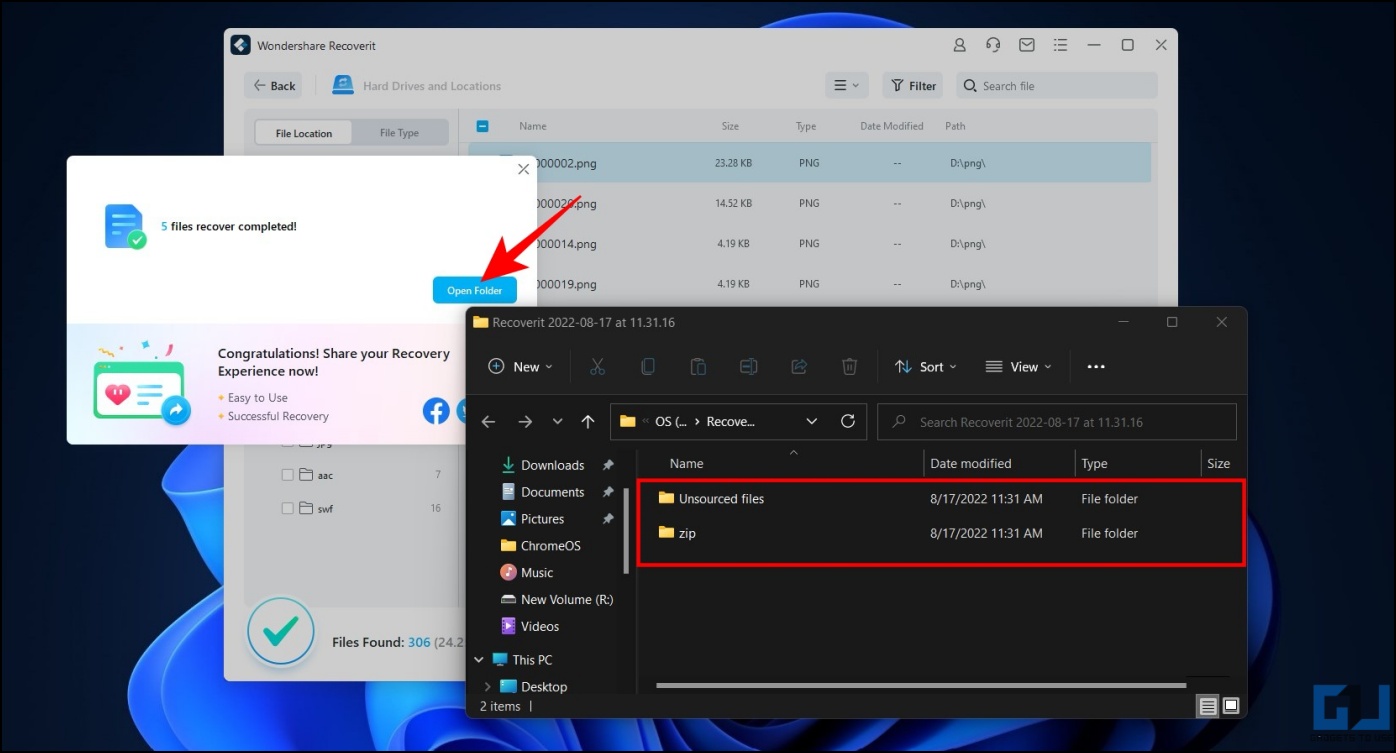
Task: Open Documents in Explorer sidebar
Action: [552, 492]
